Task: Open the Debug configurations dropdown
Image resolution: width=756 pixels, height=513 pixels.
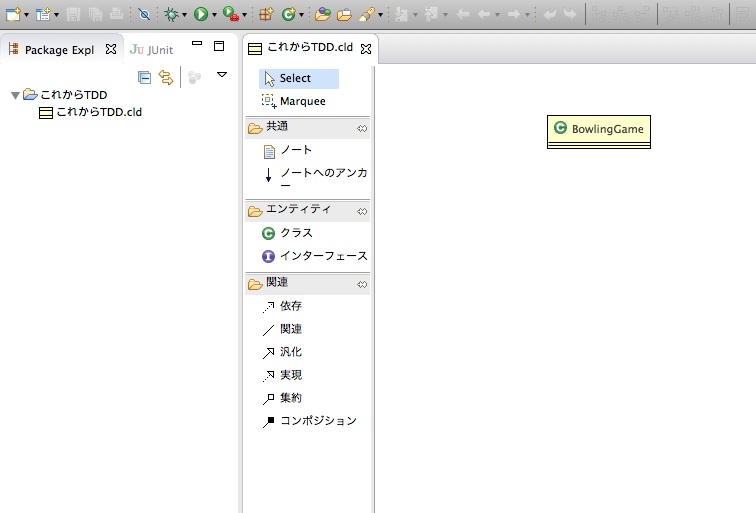Action: (x=184, y=15)
